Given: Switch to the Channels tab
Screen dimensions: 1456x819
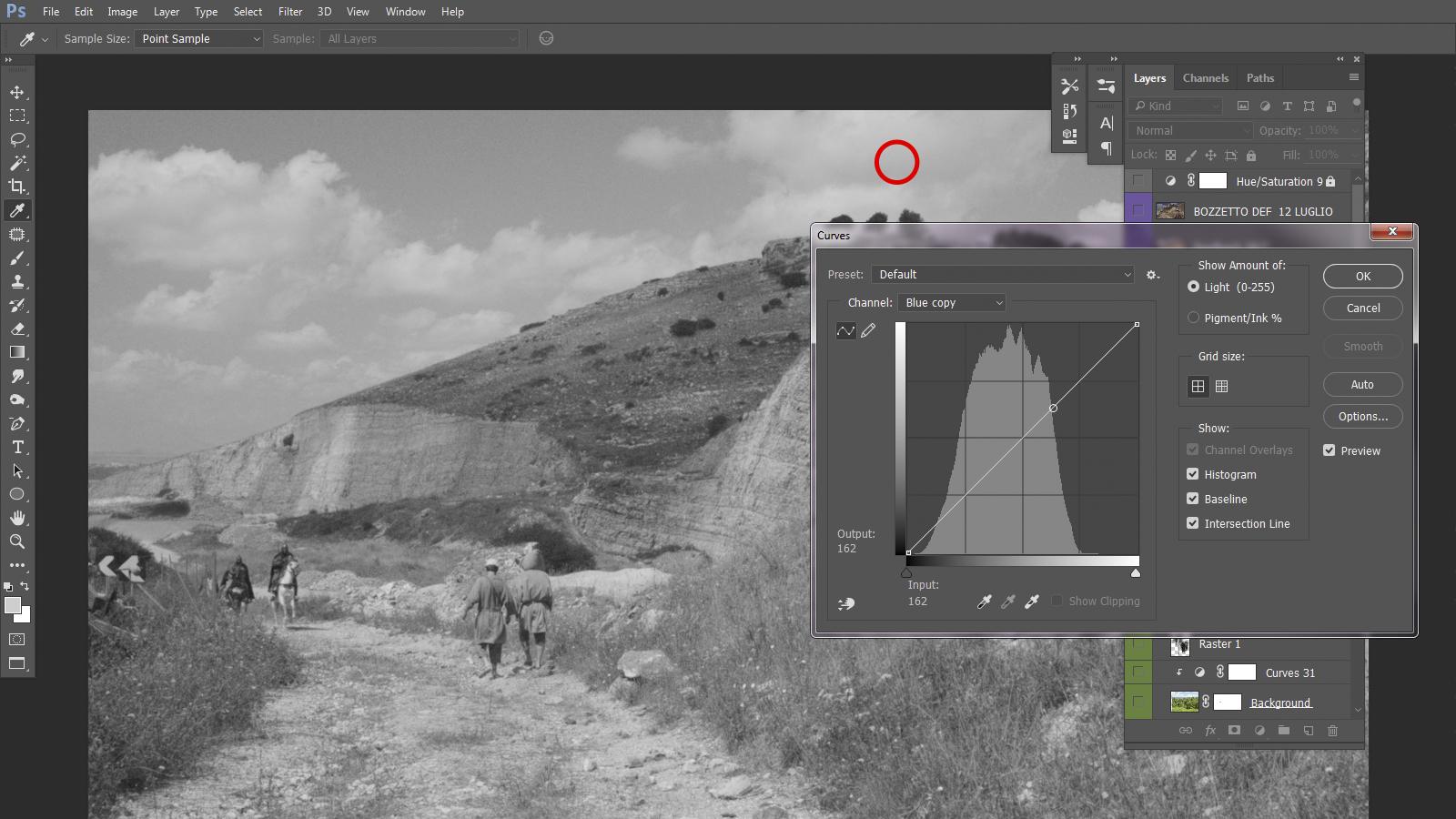Looking at the screenshot, I should (x=1205, y=78).
